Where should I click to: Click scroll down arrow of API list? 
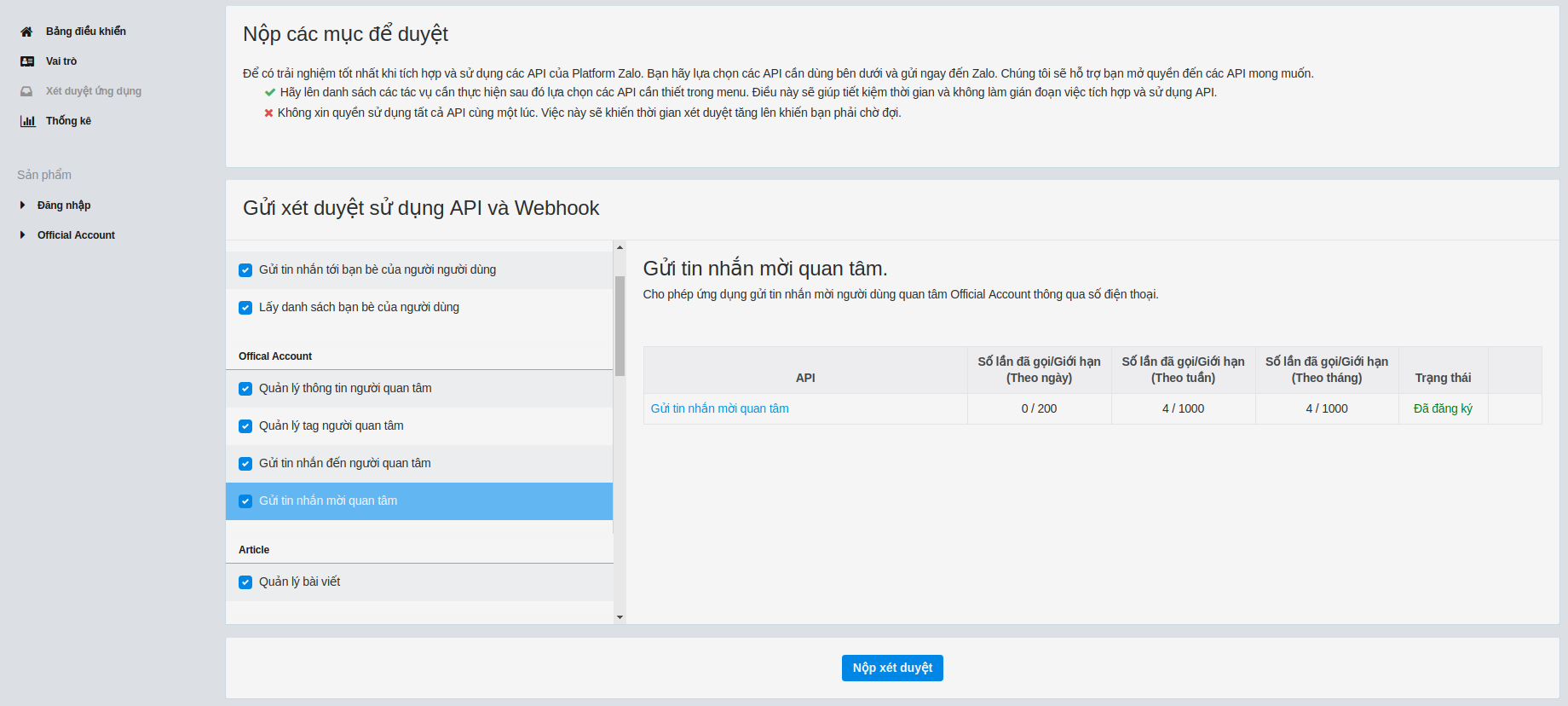620,616
